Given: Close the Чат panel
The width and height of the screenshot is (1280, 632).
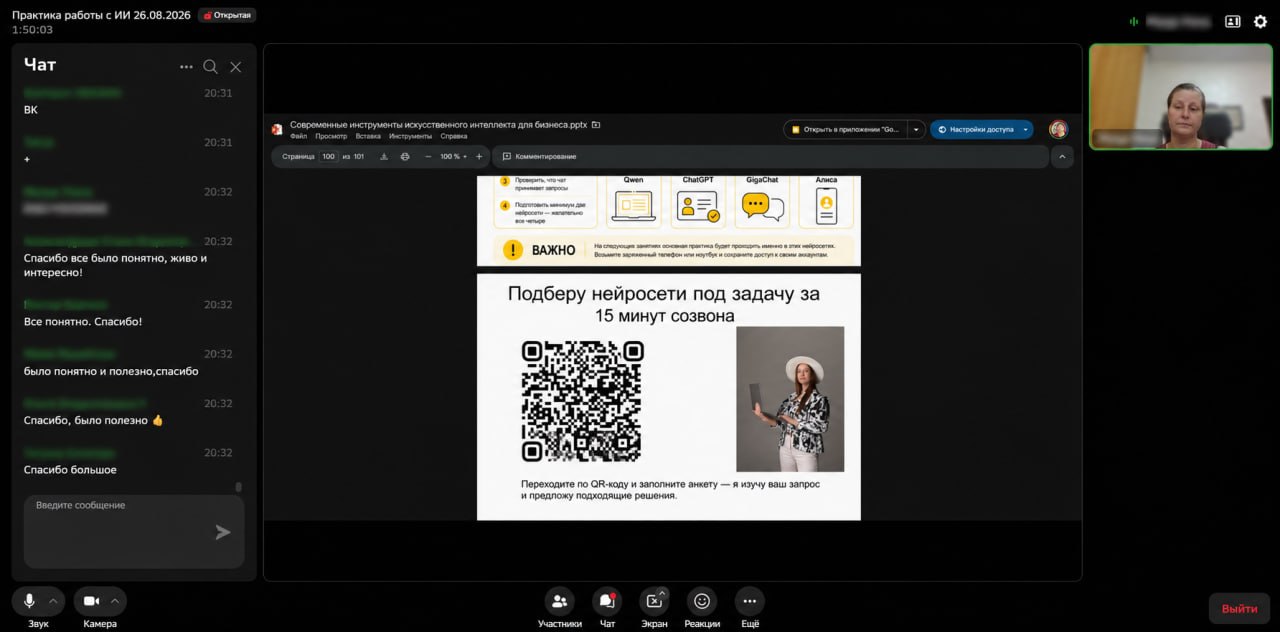Looking at the screenshot, I should pos(235,67).
